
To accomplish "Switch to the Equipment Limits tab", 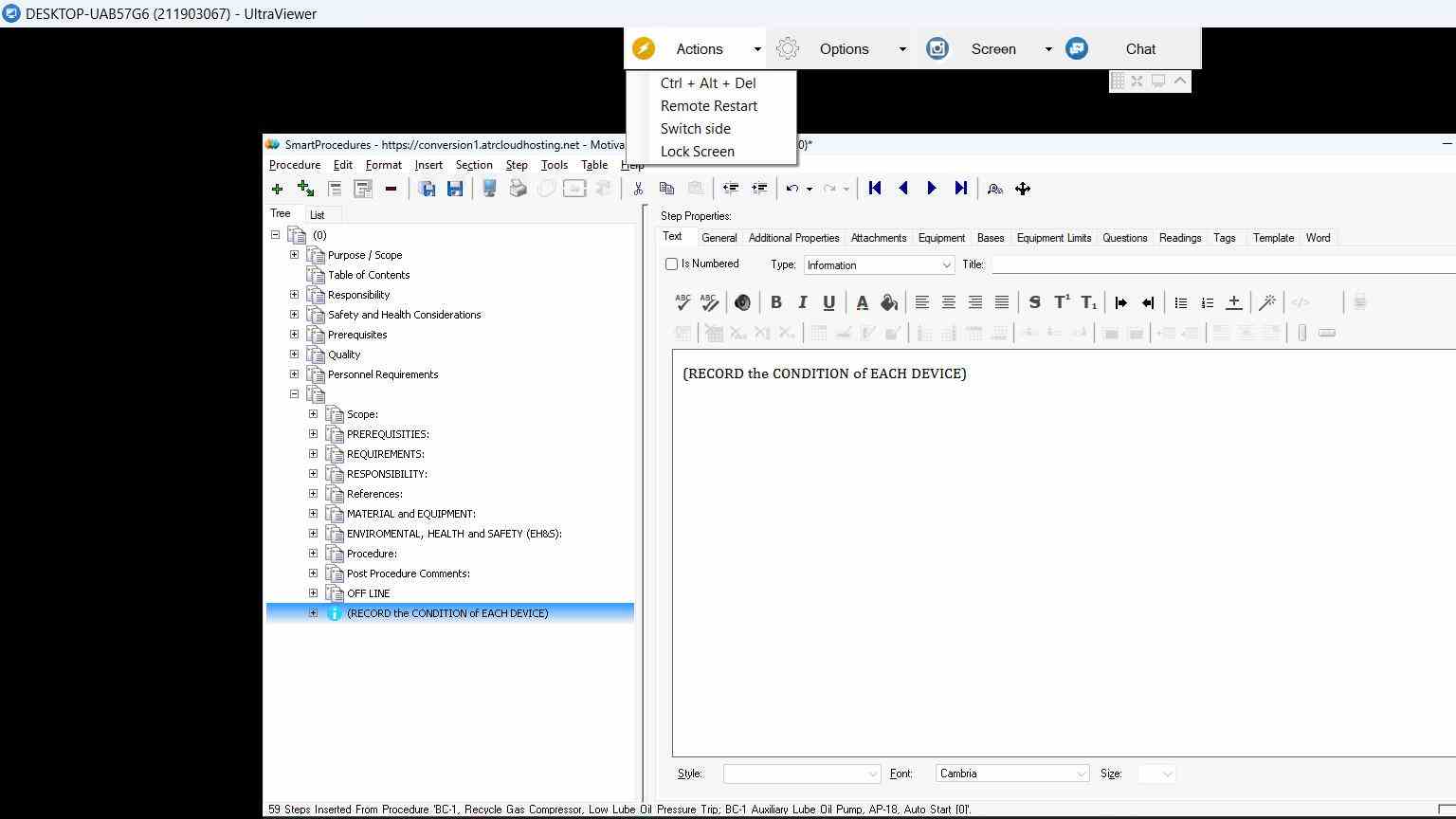I will click(x=1053, y=238).
